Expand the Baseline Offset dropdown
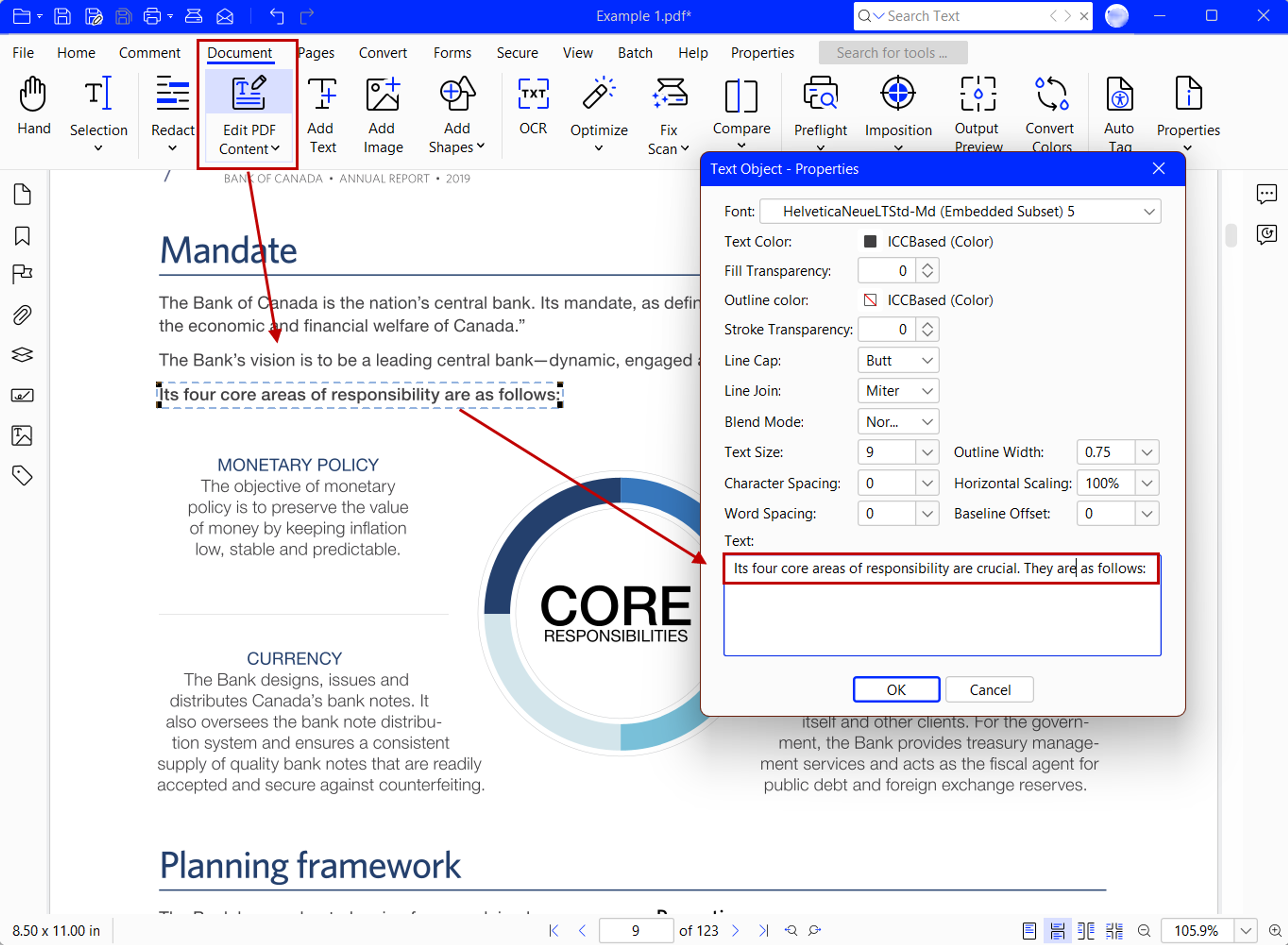Viewport: 1288px width, 945px height. pos(1147,514)
